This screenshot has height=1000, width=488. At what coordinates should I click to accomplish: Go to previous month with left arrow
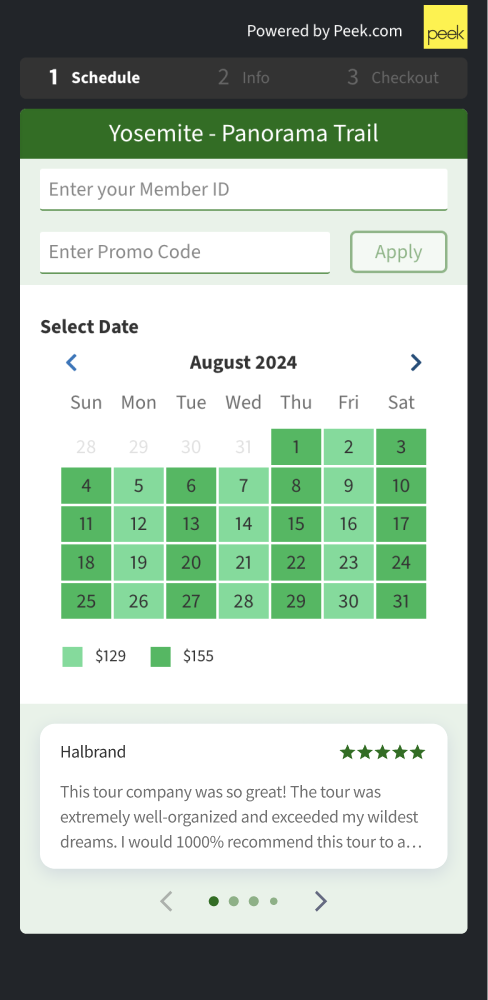71,363
